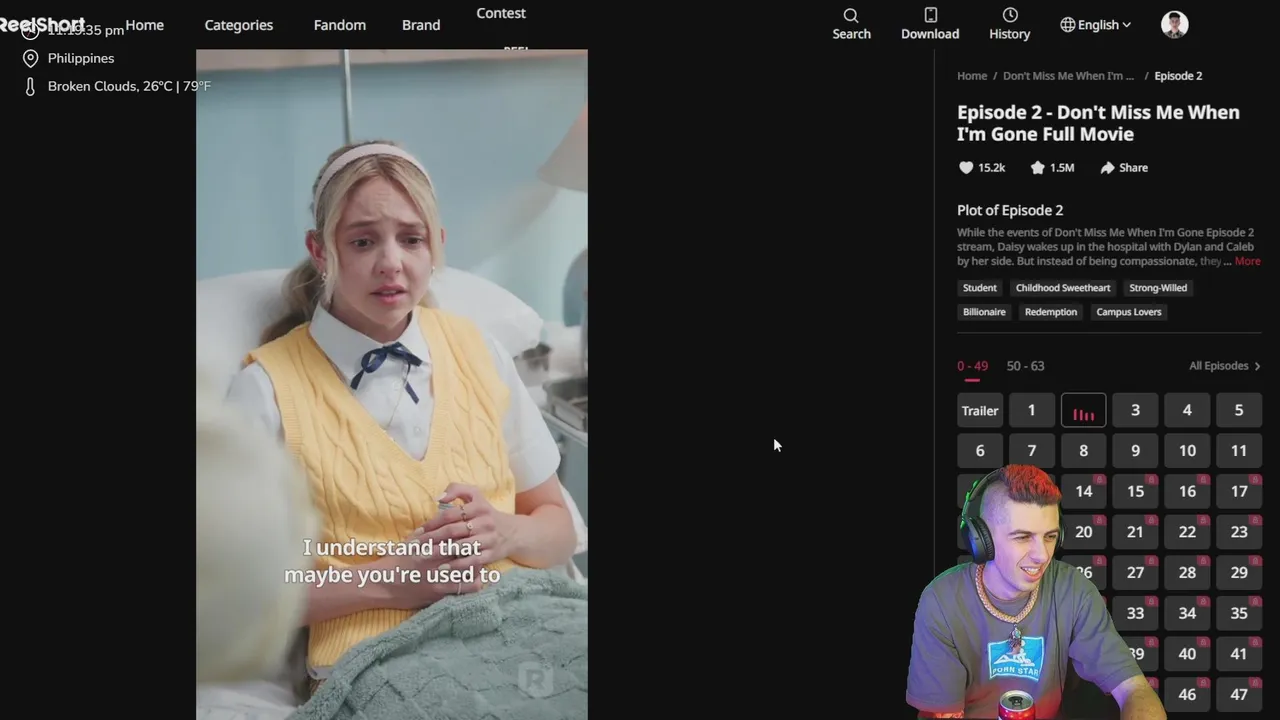Play episode 11
Viewport: 1280px width, 720px height.
point(1239,451)
